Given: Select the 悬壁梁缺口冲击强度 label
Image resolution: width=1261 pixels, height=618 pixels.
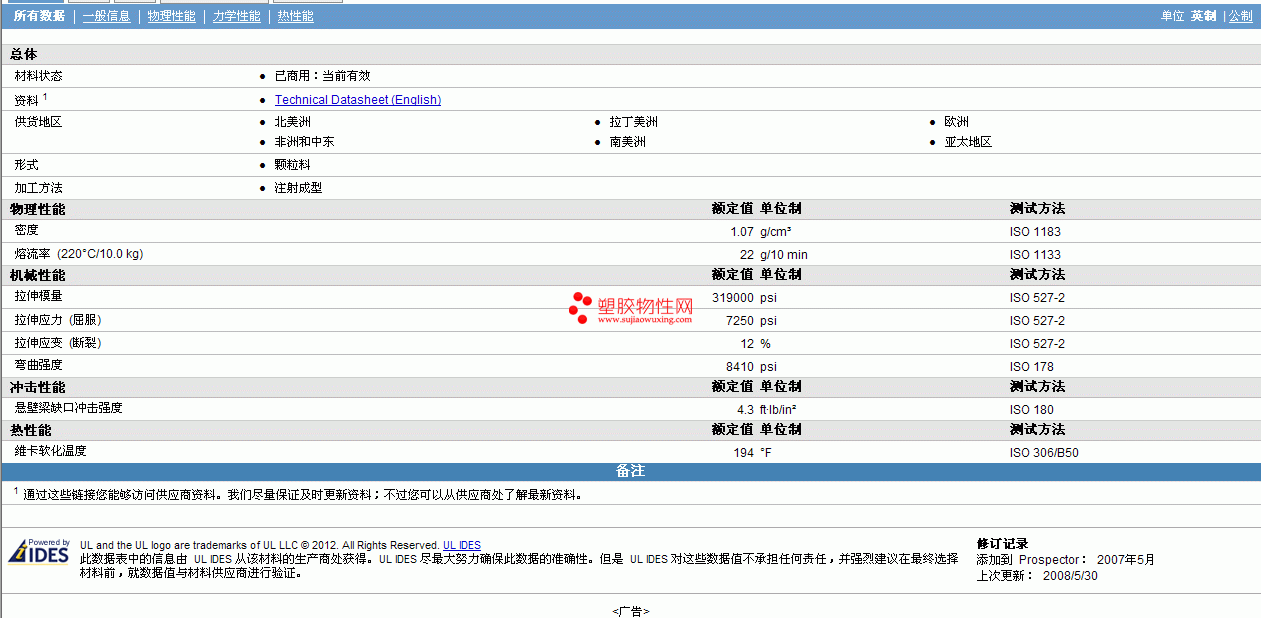Looking at the screenshot, I should [x=69, y=408].
